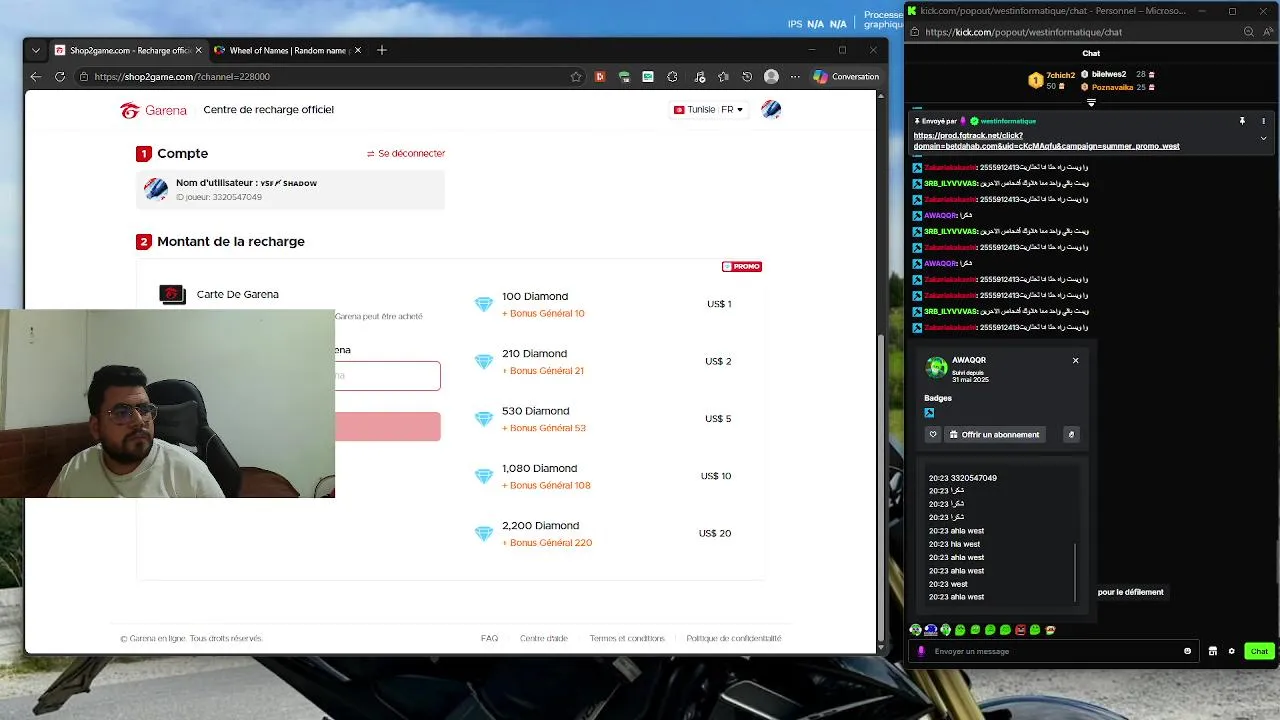Open the pinned message three-dot menu
The height and width of the screenshot is (720, 1280).
[1263, 121]
